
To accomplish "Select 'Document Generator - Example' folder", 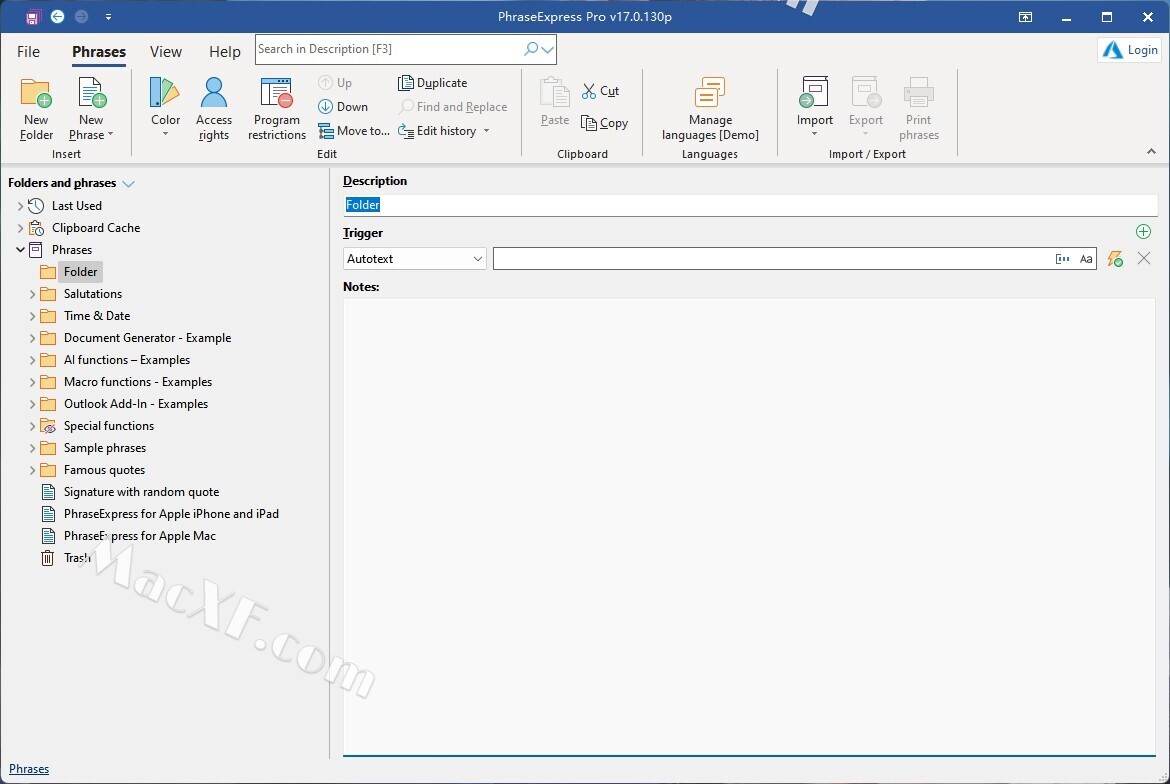I will click(x=148, y=338).
